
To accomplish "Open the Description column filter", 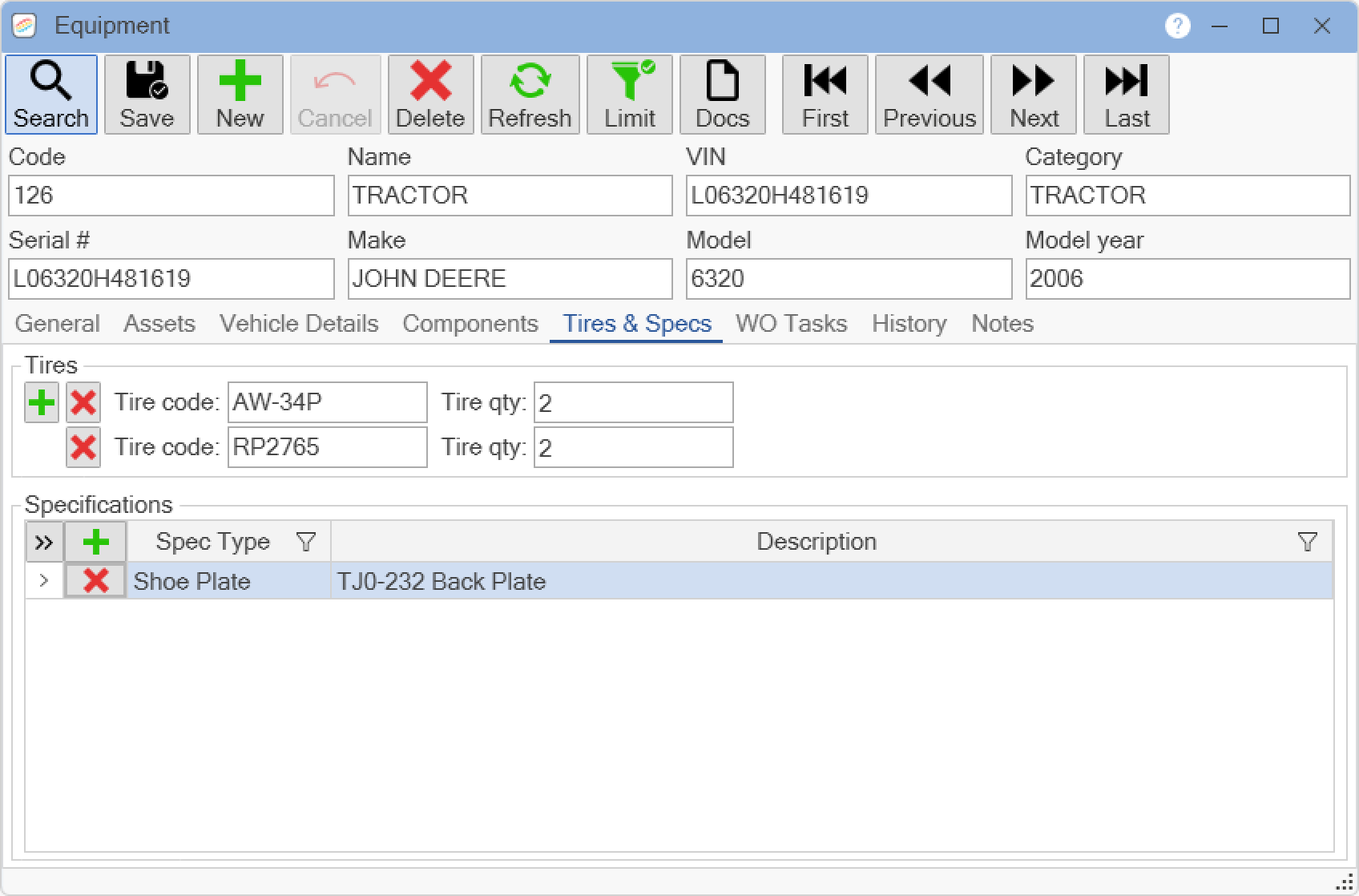I will 1308,542.
